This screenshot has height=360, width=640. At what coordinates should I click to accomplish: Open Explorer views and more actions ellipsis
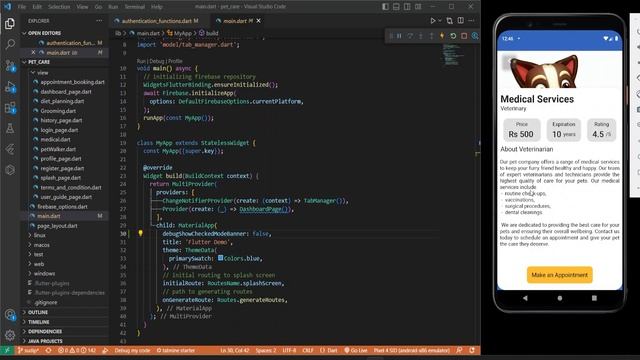click(99, 20)
